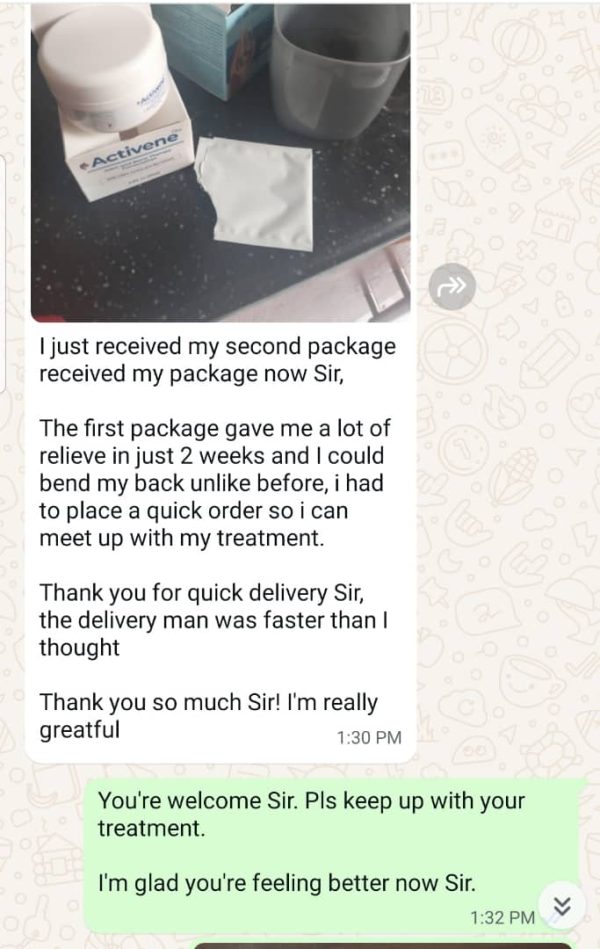The width and height of the screenshot is (600, 949).
Task: Tap the word "treatment." in the green bubble
Action: coord(152,828)
